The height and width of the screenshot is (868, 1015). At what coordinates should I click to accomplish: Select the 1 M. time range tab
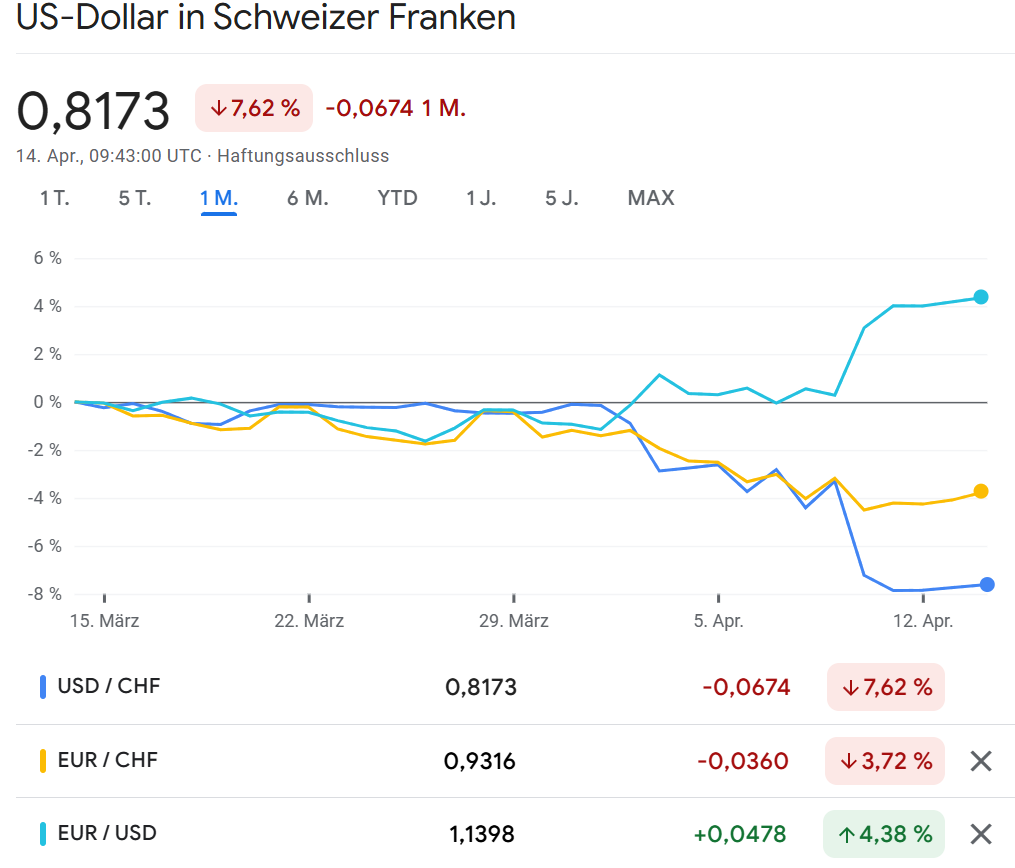tap(218, 198)
